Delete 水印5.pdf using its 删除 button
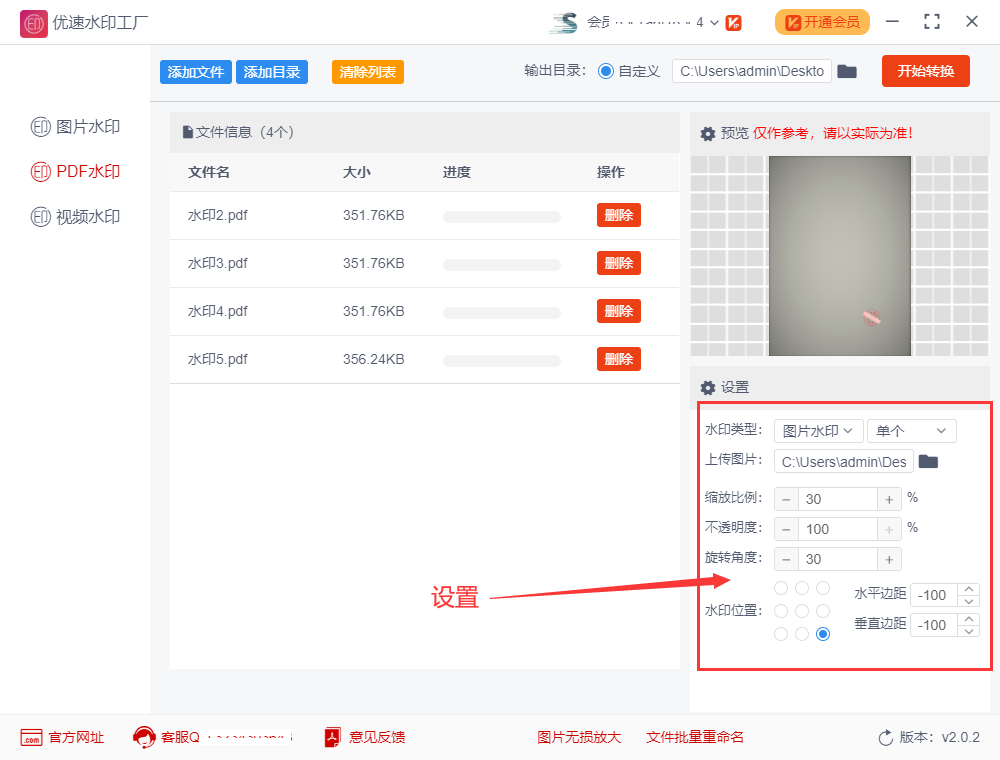 (x=618, y=358)
